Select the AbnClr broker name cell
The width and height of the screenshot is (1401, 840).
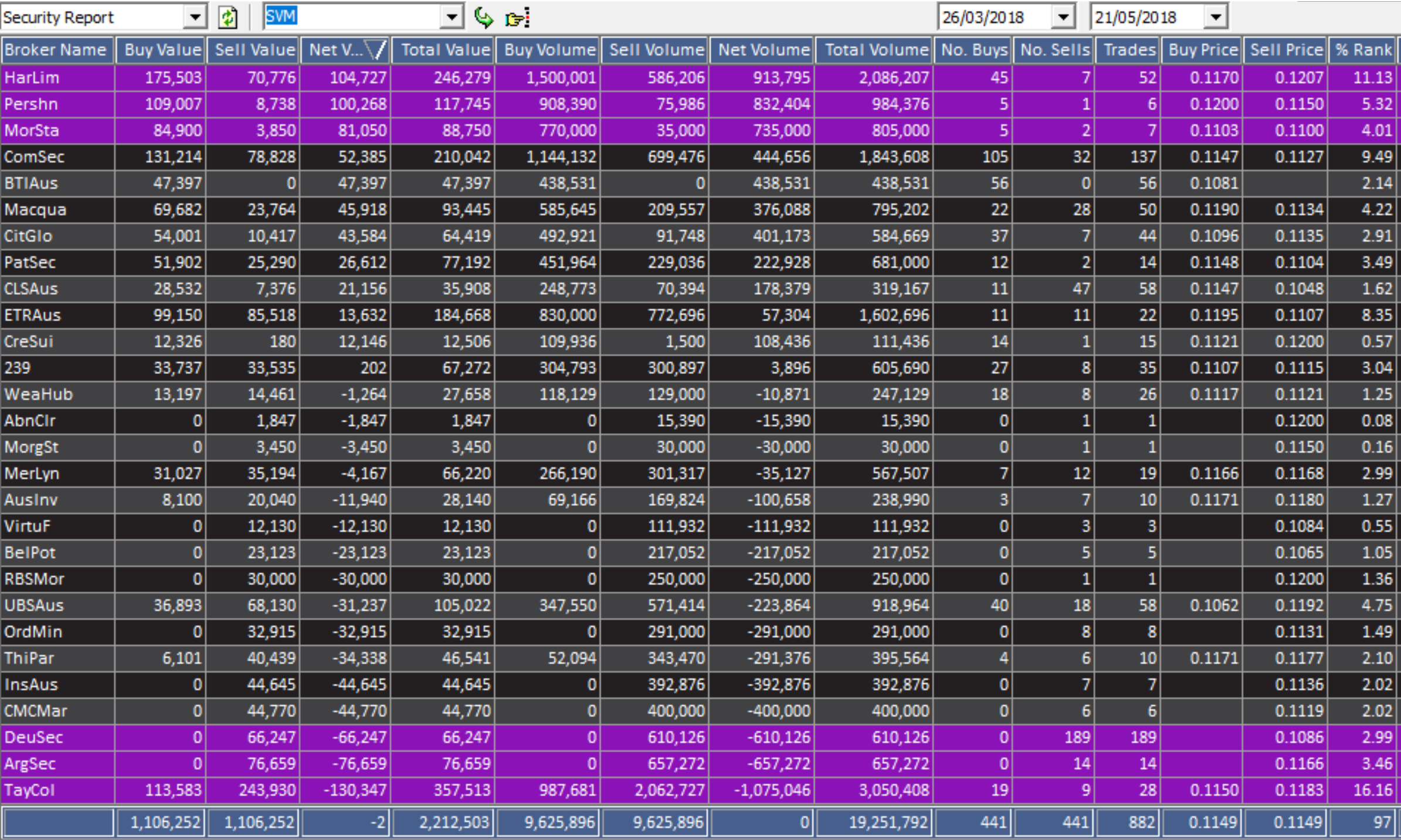[x=57, y=420]
